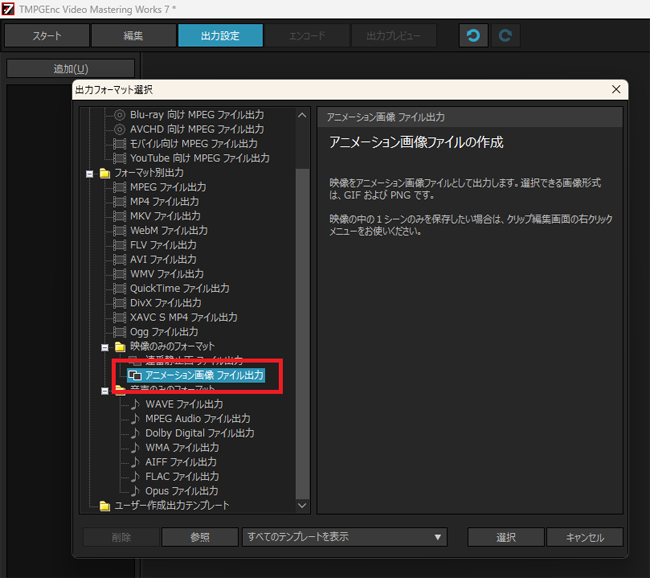Select the ユーザー作成出力テンプレート label
This screenshot has width=650, height=578.
tap(172, 506)
